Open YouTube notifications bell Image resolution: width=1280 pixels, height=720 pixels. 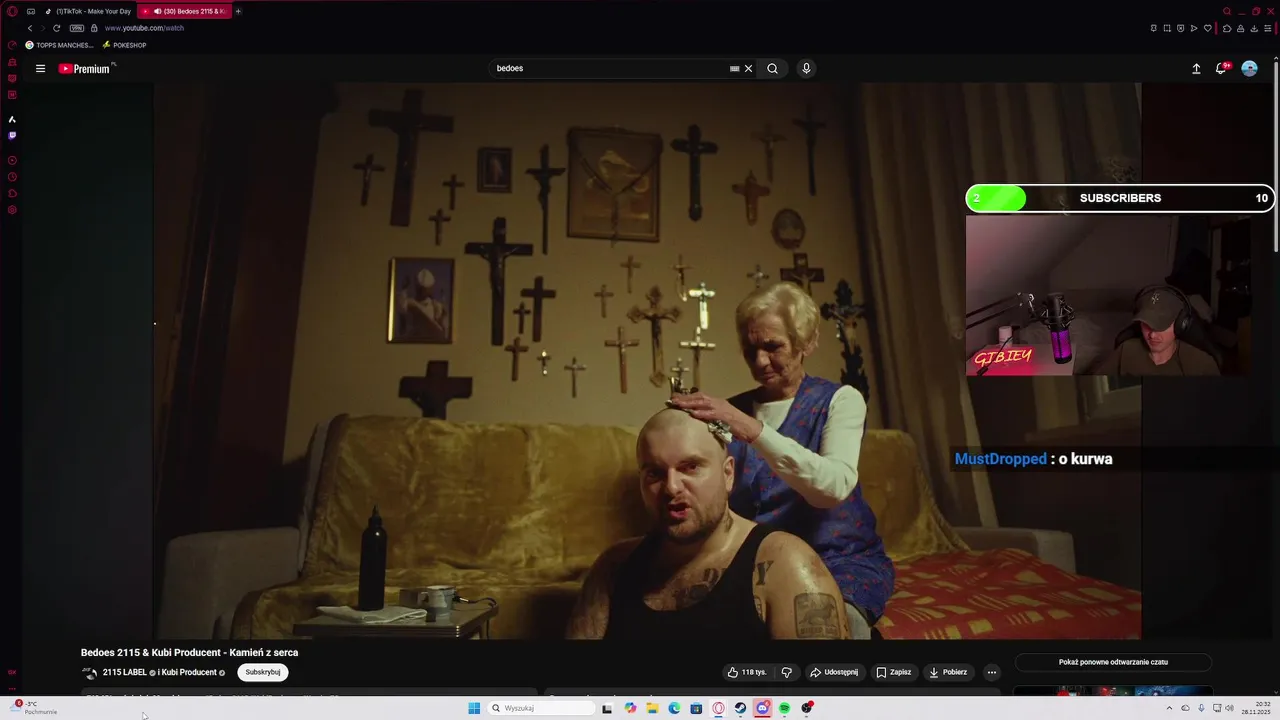click(1221, 68)
